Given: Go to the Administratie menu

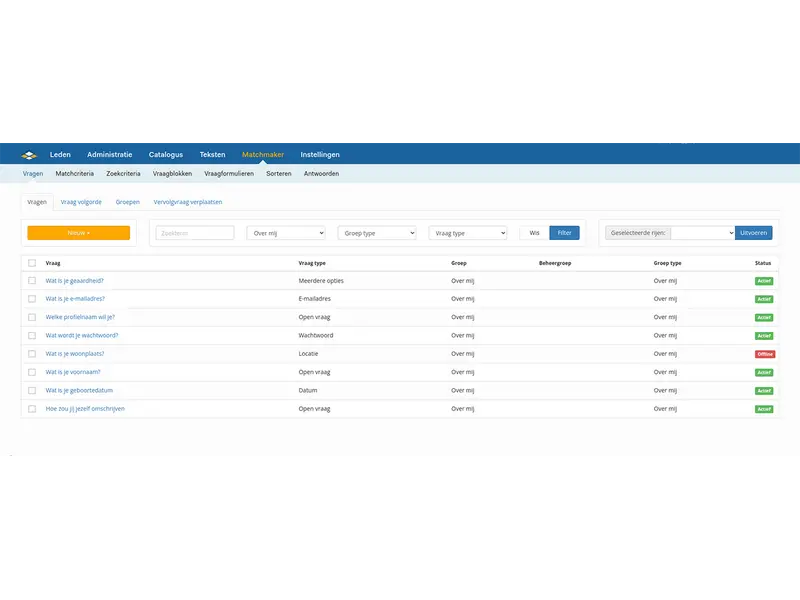Looking at the screenshot, I should pyautogui.click(x=110, y=155).
